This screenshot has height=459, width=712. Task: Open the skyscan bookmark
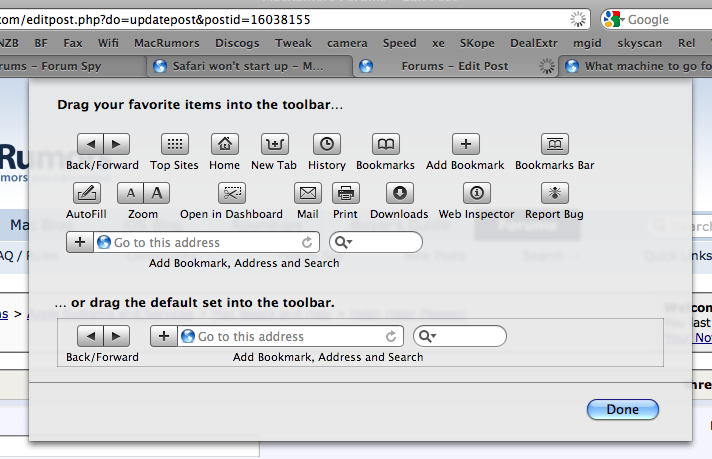[639, 43]
